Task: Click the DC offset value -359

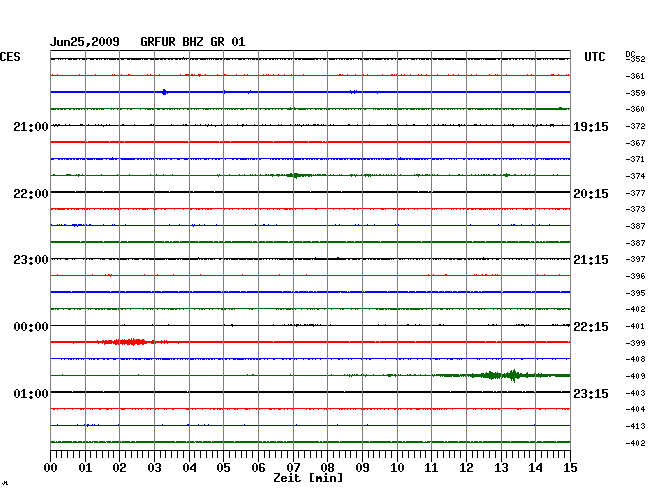Action: (635, 93)
